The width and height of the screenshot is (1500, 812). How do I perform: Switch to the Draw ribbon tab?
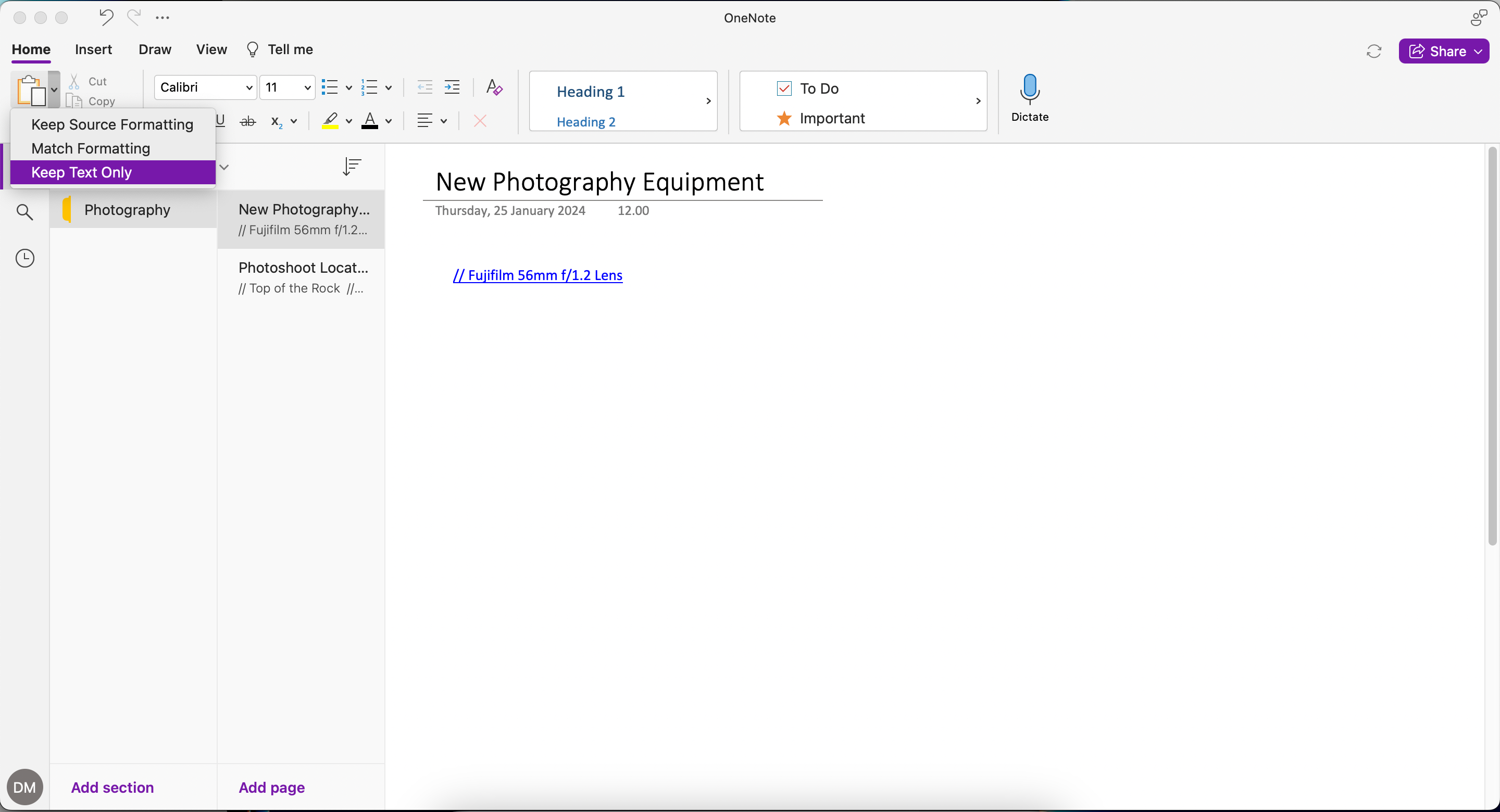(154, 49)
